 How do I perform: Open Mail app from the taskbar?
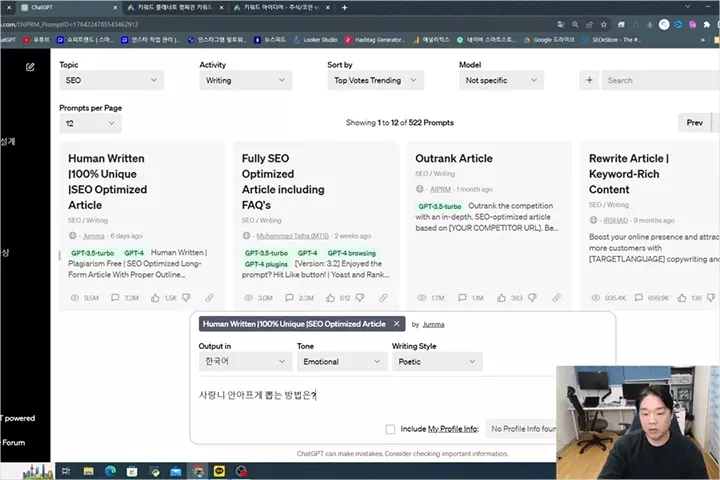click(175, 471)
